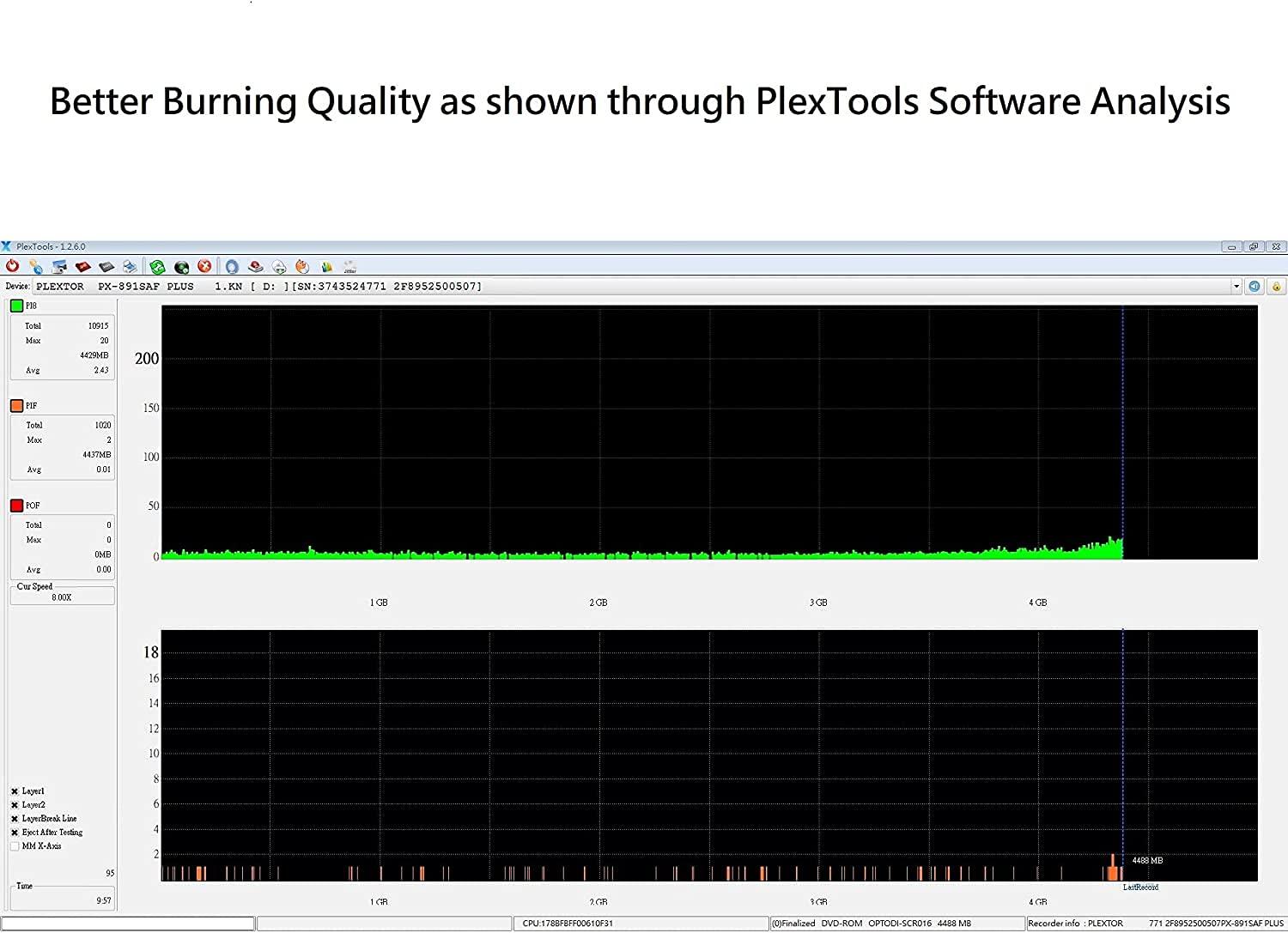This screenshot has height=933, width=1288.
Task: Open the Jitter test tool icon
Action: click(x=349, y=267)
